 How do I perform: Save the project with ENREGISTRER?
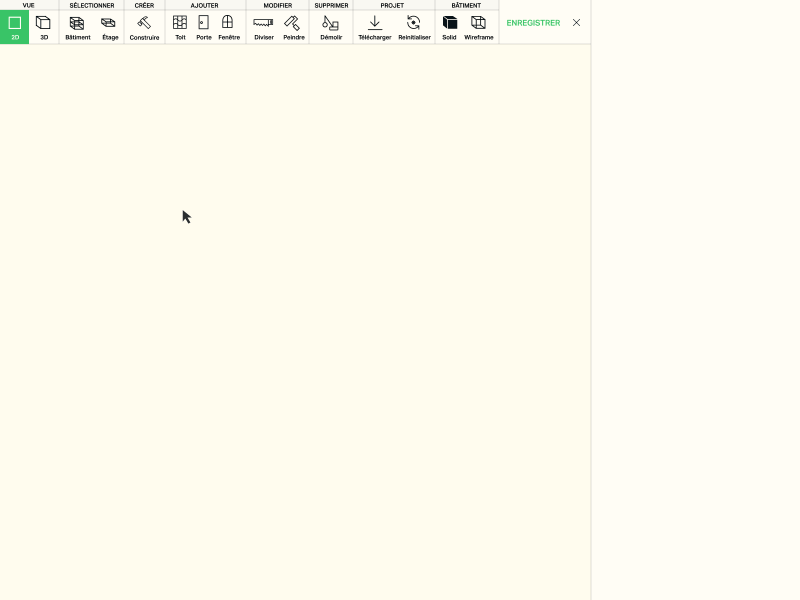point(533,22)
